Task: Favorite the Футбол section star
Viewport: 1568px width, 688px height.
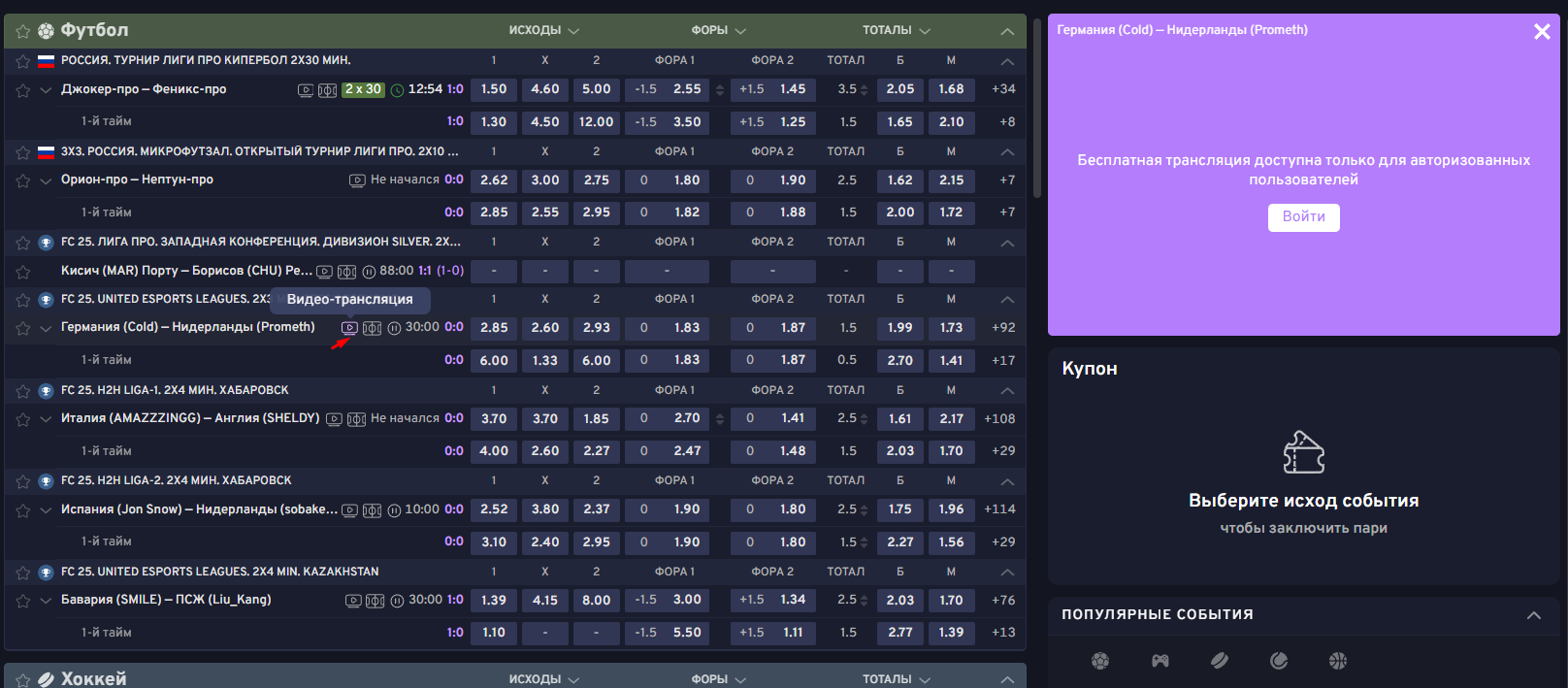Action: click(23, 31)
